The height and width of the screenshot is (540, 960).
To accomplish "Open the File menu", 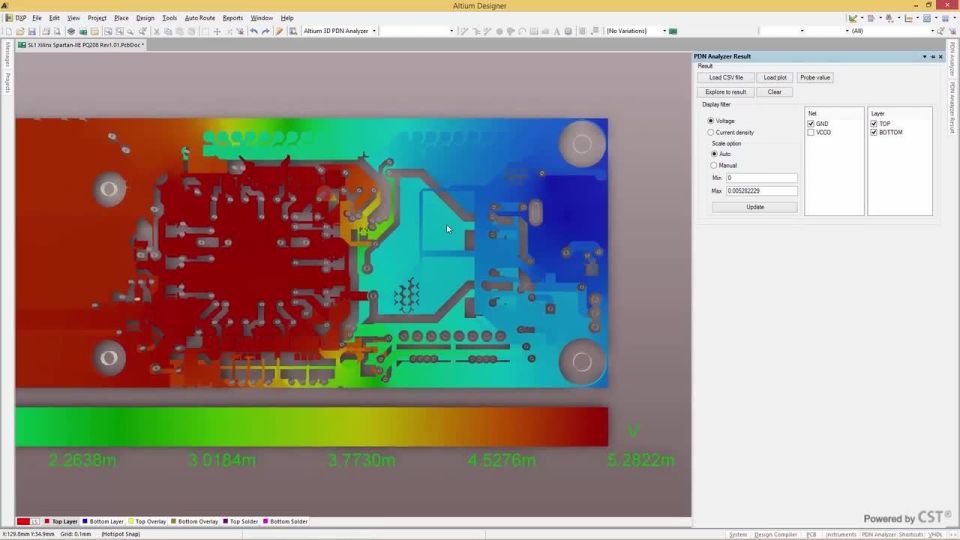I will pyautogui.click(x=37, y=18).
